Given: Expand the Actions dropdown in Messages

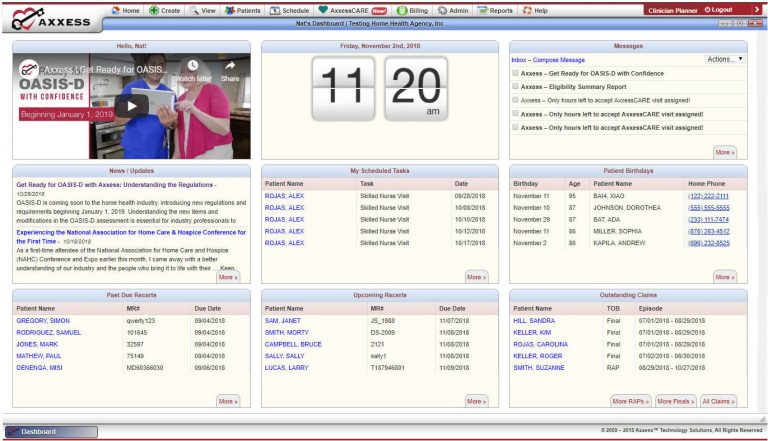Looking at the screenshot, I should [x=724, y=60].
